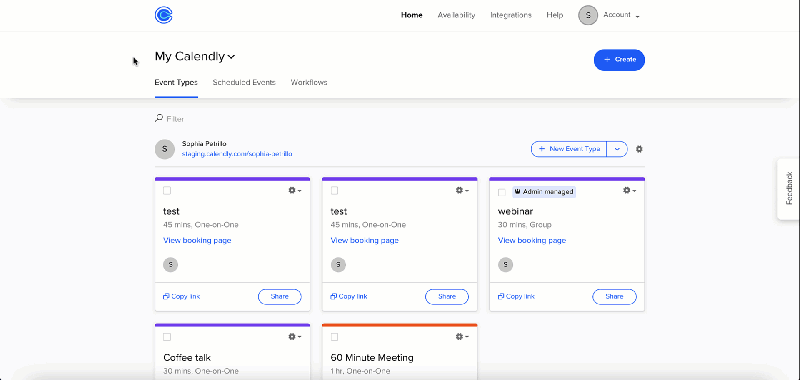
Task: Open the account avatar icon in header
Action: point(588,15)
